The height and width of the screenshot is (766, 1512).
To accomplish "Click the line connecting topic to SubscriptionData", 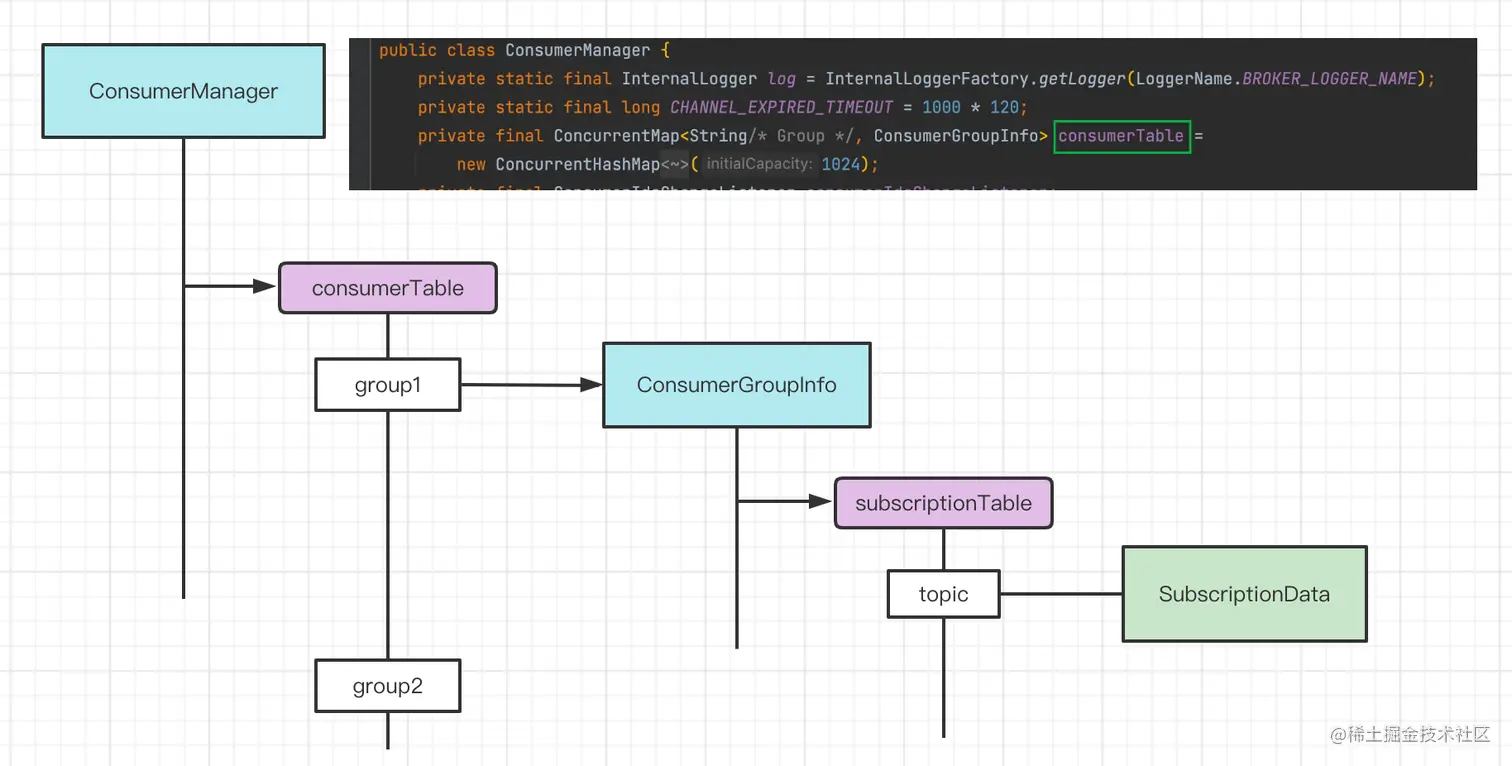I will 1061,594.
